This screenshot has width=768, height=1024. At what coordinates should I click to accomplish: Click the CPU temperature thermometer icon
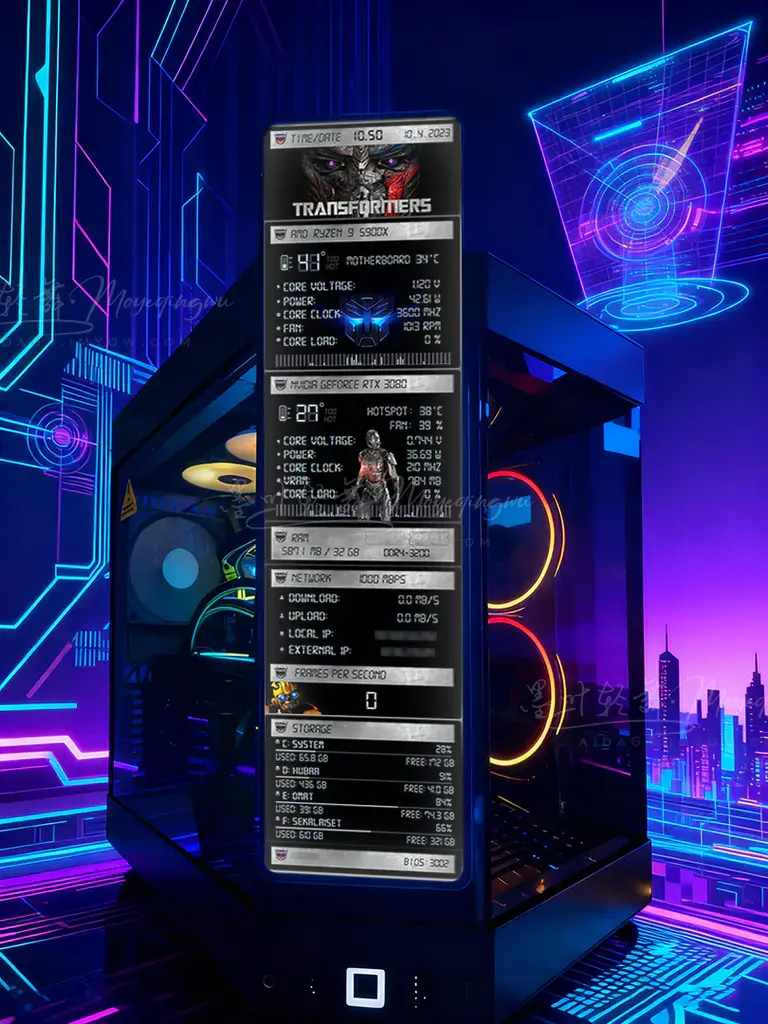285,263
